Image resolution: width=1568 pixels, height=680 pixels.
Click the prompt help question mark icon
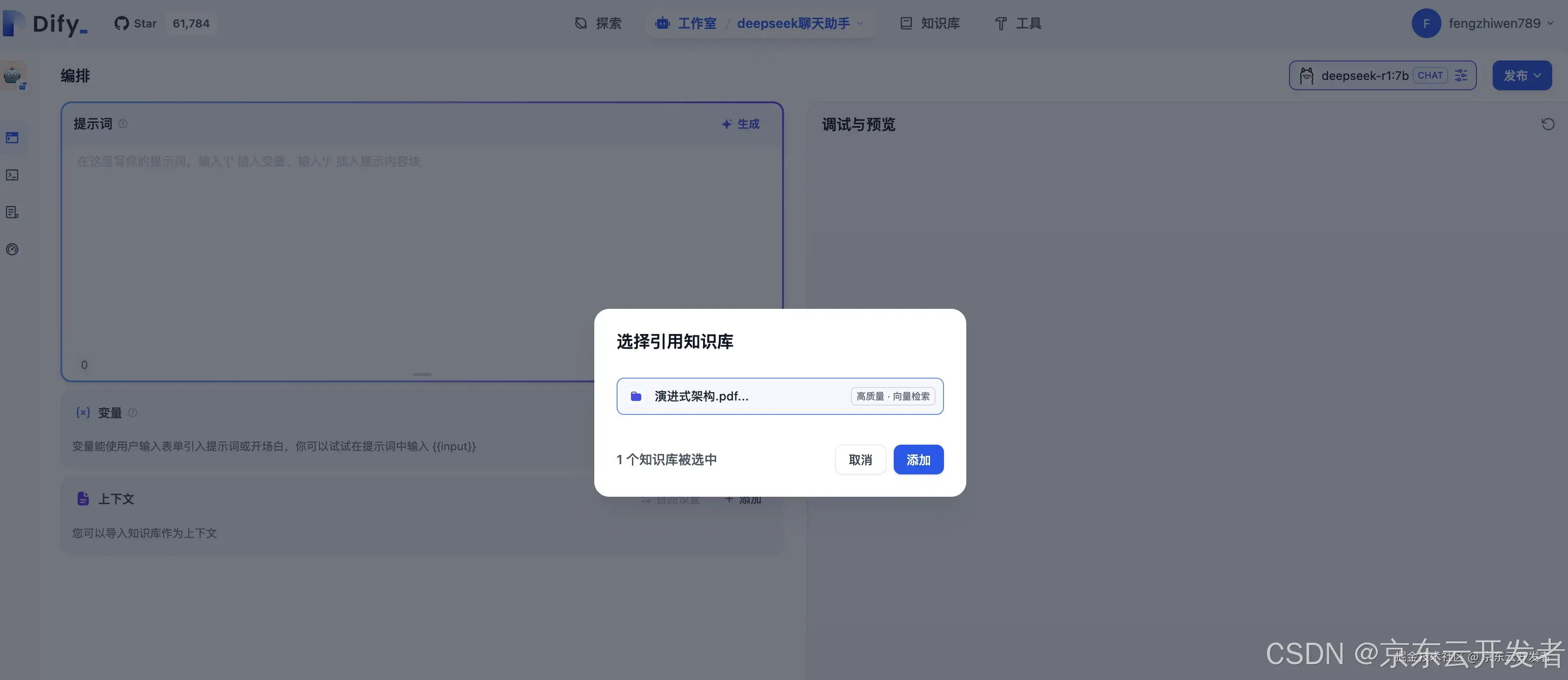(x=123, y=124)
